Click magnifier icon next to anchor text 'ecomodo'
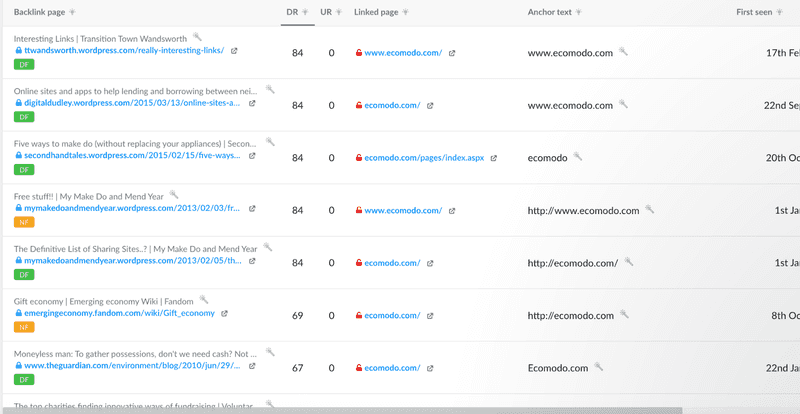The width and height of the screenshot is (800, 414). pos(578,157)
